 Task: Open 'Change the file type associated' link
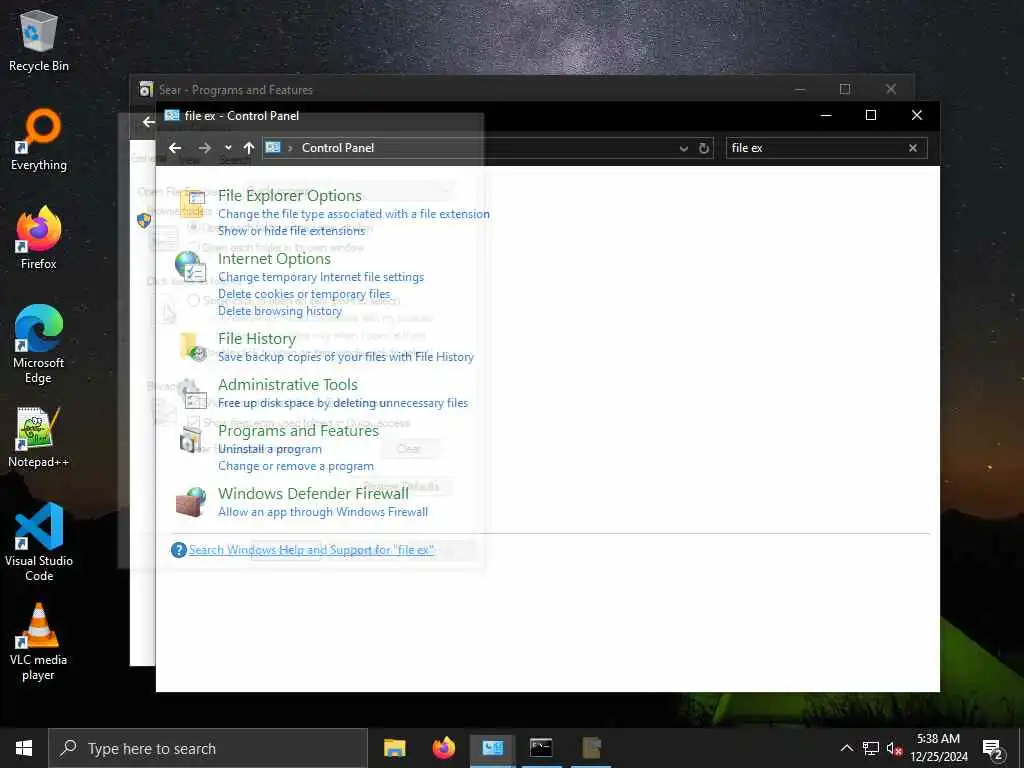354,214
